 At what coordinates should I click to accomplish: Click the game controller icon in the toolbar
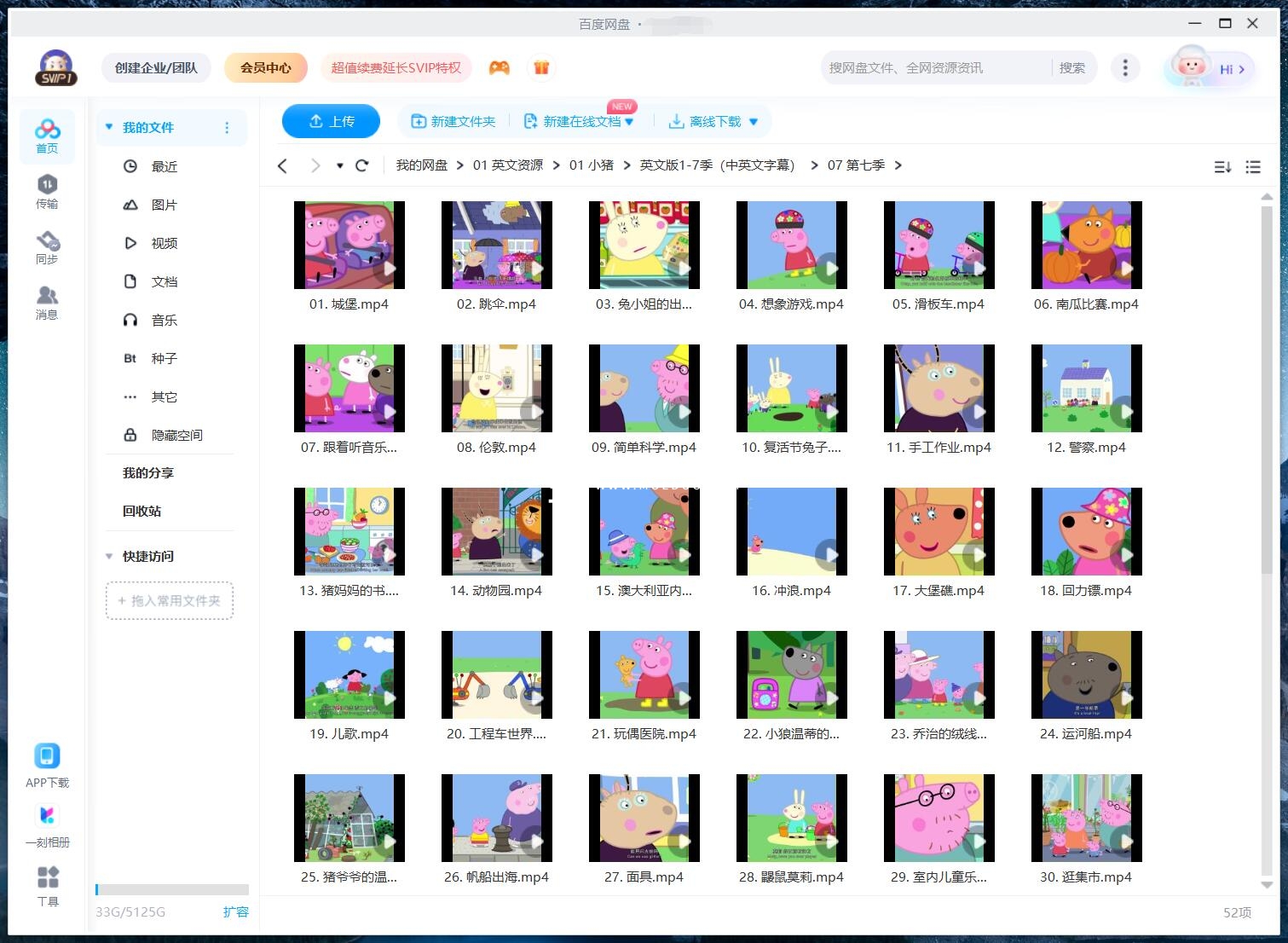pyautogui.click(x=500, y=67)
